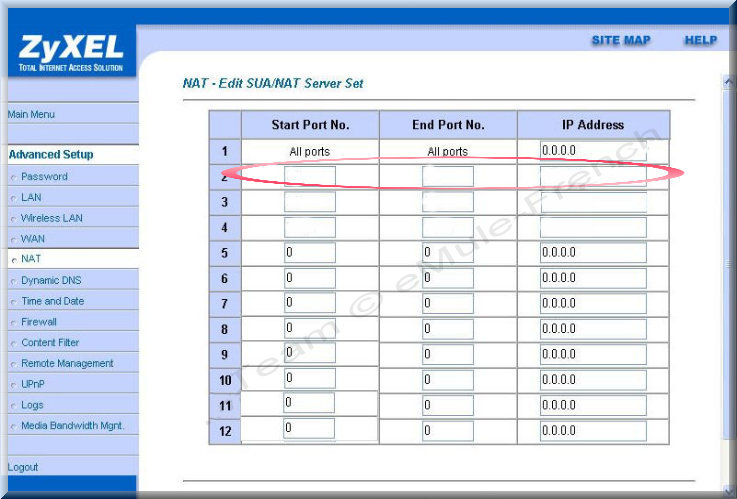Viewport: 737px width, 499px height.
Task: Focus End Port field in row 10
Action: click(447, 380)
